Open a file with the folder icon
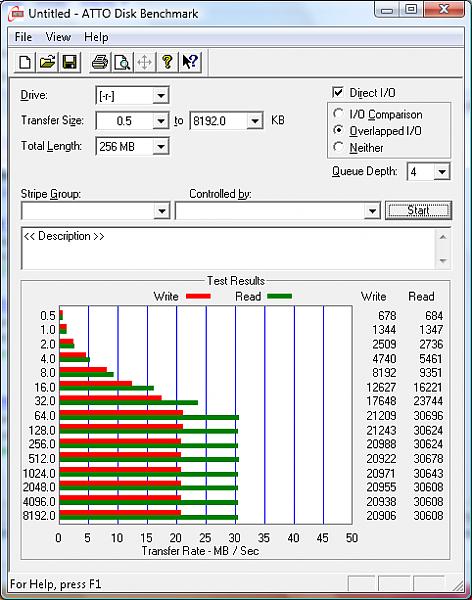Viewport: 472px width, 600px height. (47, 62)
